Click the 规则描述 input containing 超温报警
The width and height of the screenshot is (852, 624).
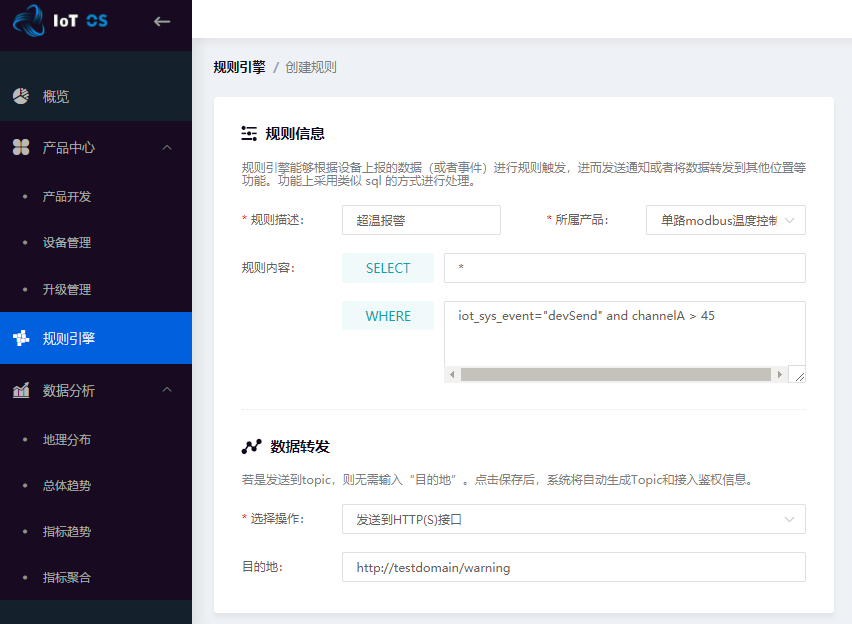click(420, 219)
